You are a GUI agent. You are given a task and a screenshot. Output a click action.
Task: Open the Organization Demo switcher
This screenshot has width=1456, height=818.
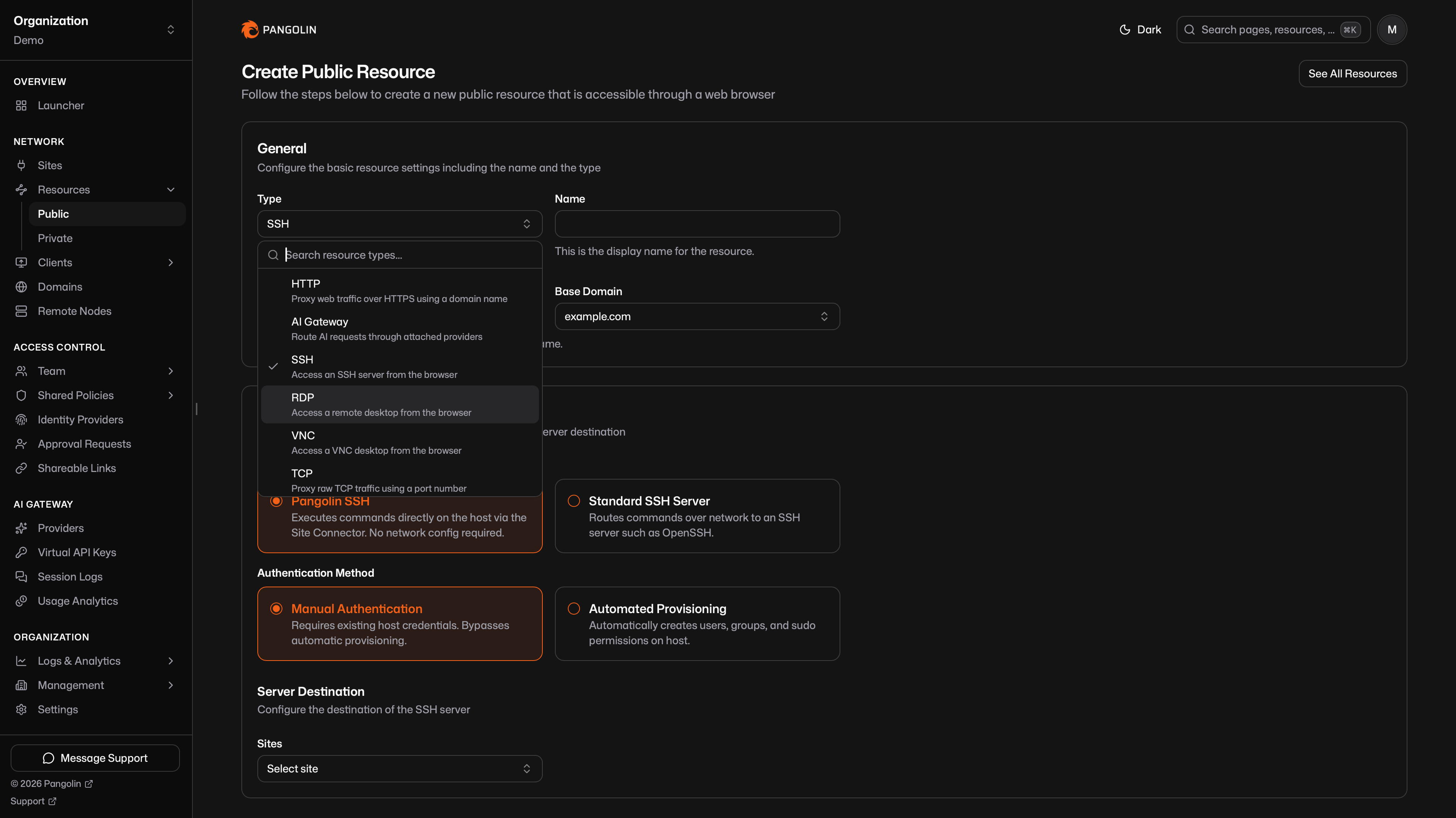pos(95,30)
